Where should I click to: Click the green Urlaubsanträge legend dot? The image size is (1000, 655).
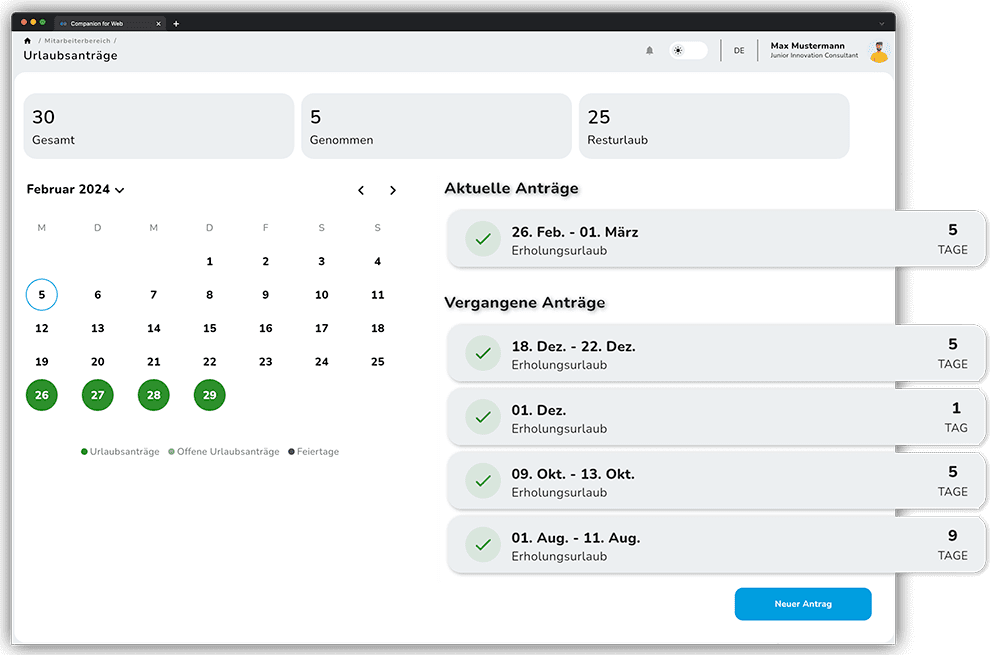(84, 452)
